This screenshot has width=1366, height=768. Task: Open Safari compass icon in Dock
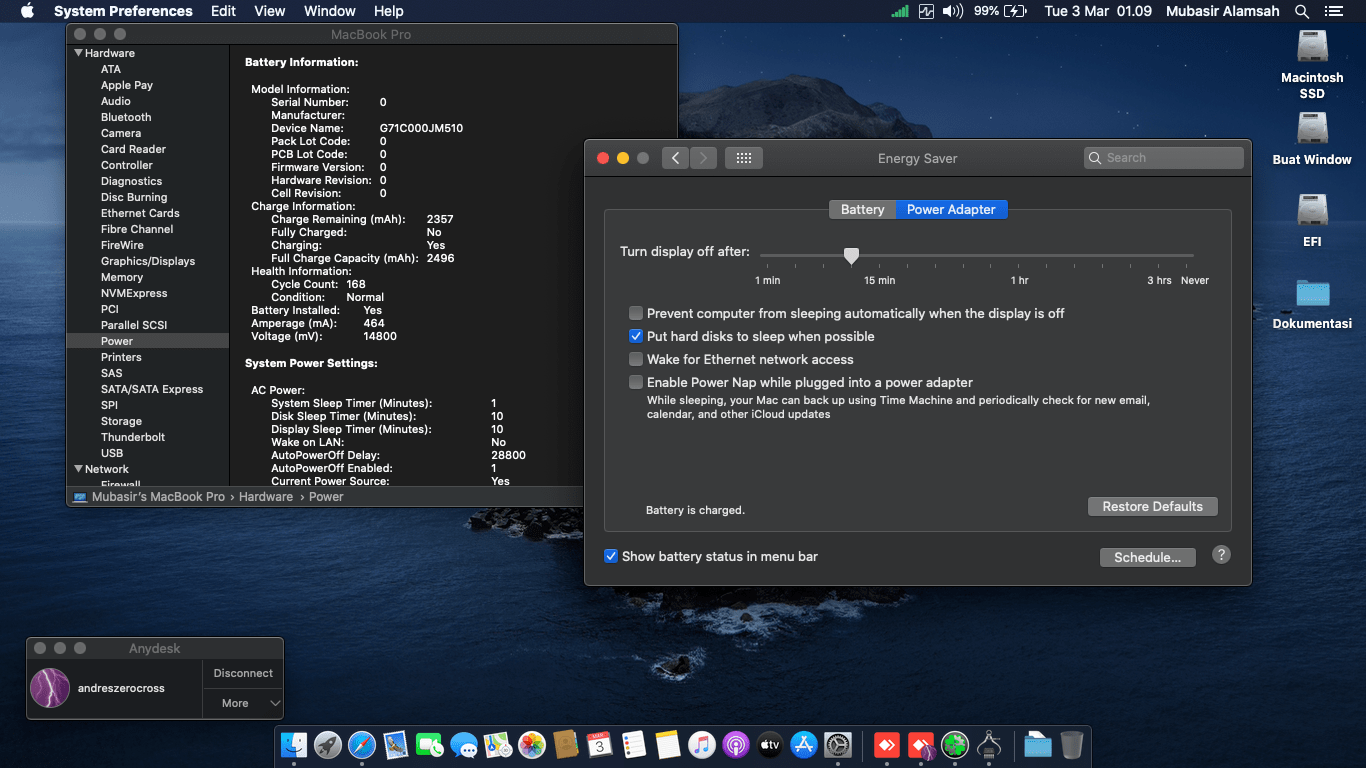tap(362, 745)
